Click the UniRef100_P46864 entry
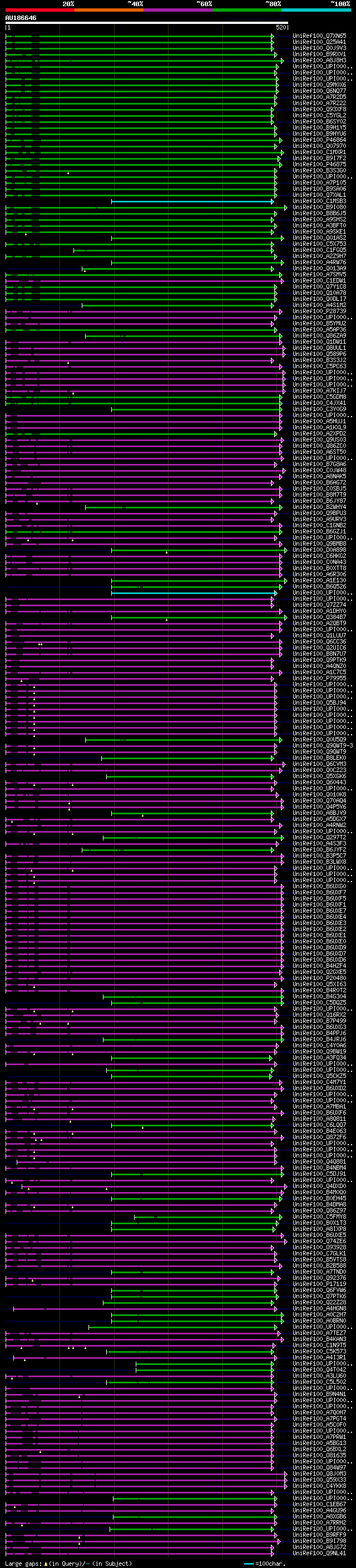 click(319, 140)
